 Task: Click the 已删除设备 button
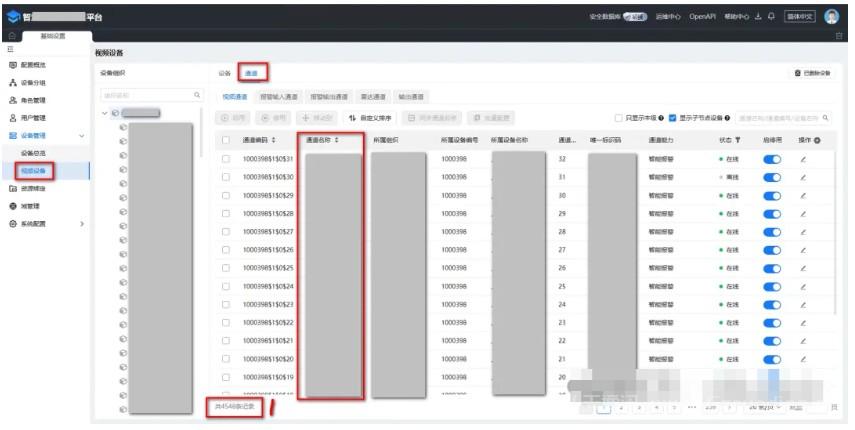[811, 73]
